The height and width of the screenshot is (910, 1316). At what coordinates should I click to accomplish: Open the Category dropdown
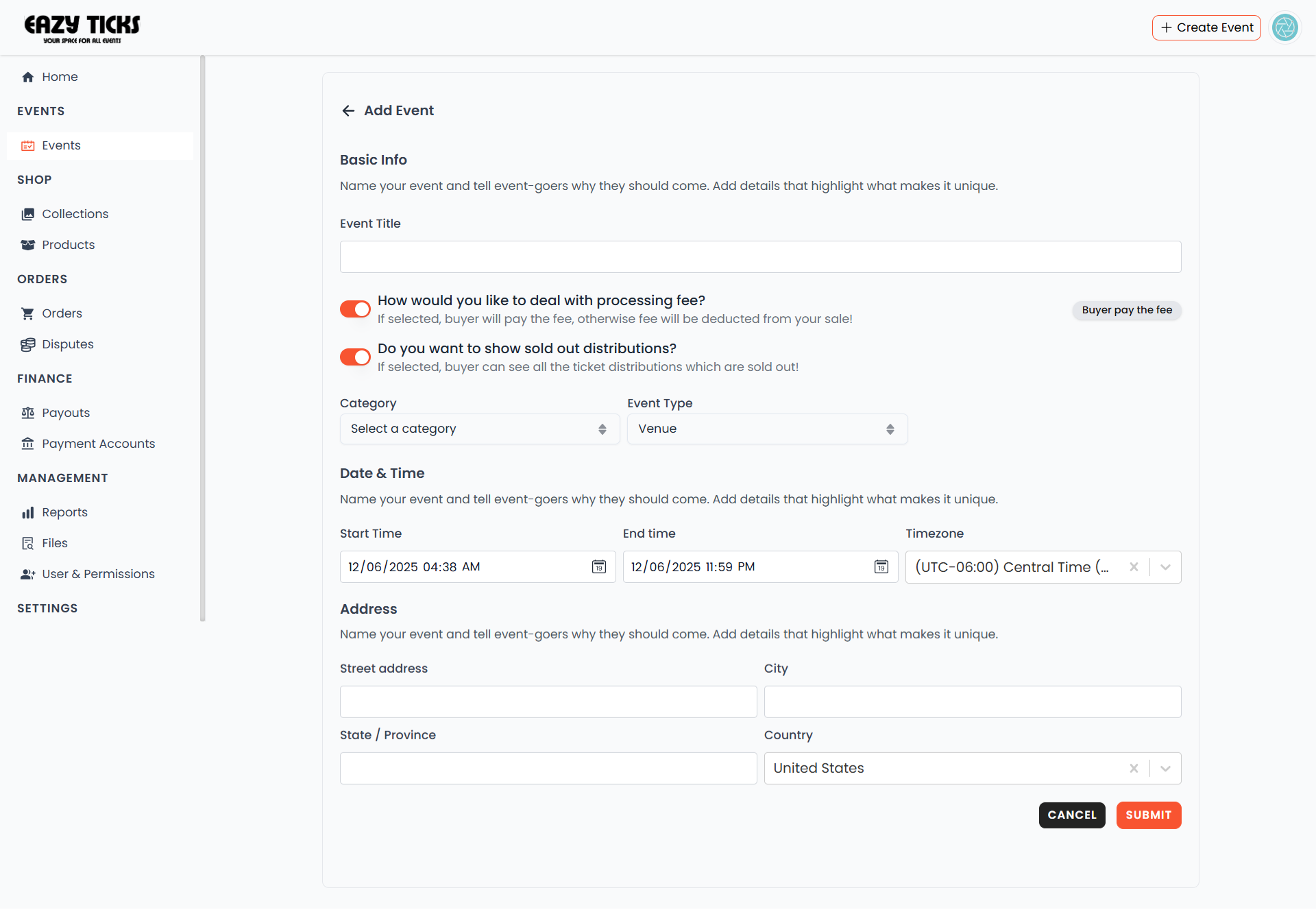[x=479, y=429]
